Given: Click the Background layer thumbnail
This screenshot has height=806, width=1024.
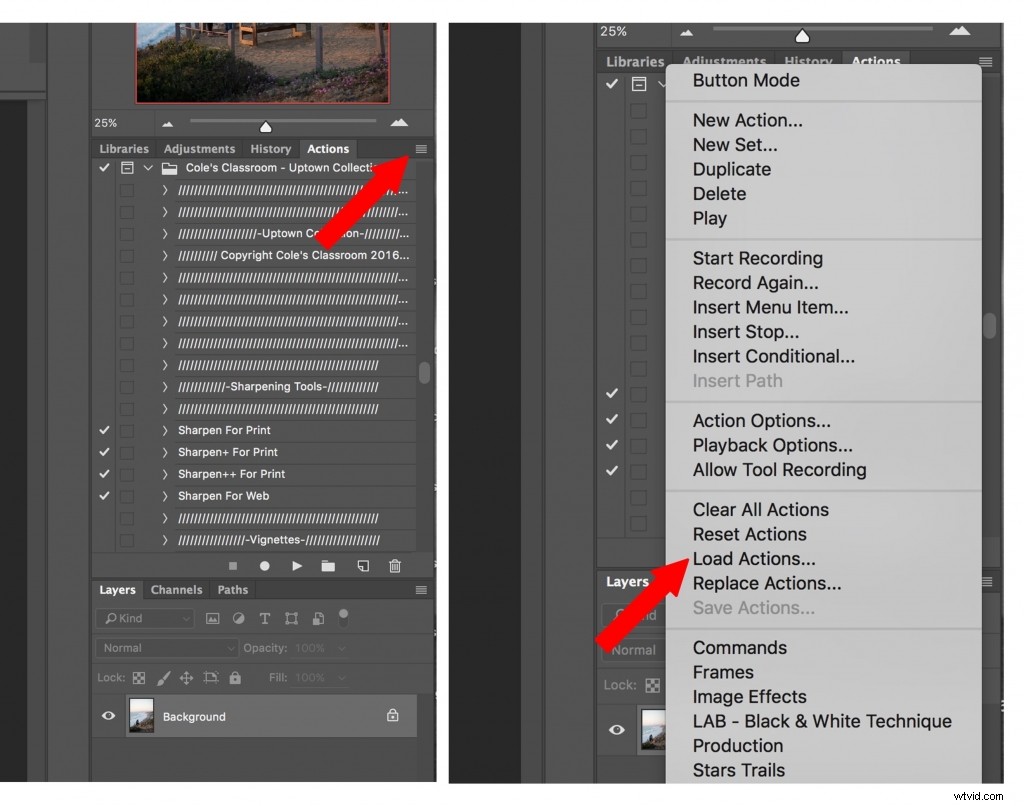Looking at the screenshot, I should [x=140, y=715].
